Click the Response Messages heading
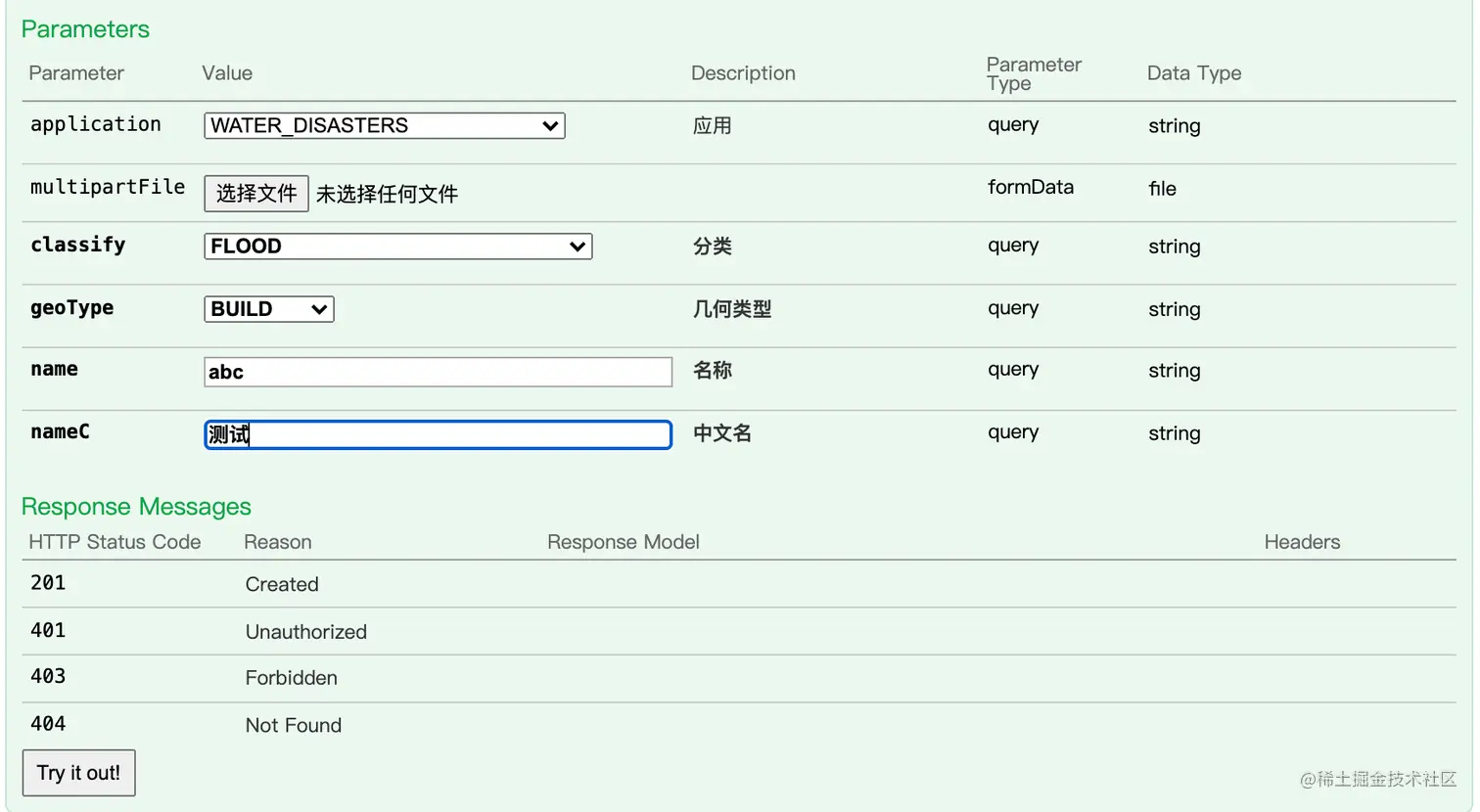The width and height of the screenshot is (1480, 812). tap(136, 507)
